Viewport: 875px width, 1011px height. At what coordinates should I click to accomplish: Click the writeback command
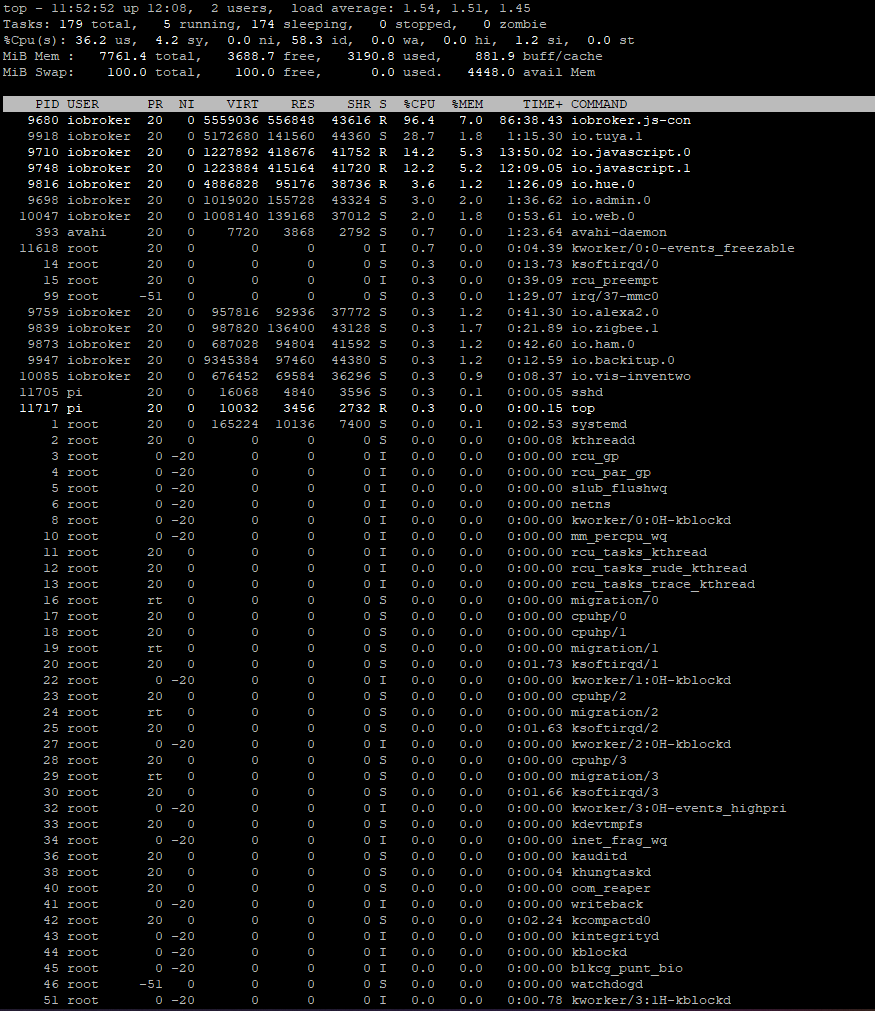click(x=607, y=905)
